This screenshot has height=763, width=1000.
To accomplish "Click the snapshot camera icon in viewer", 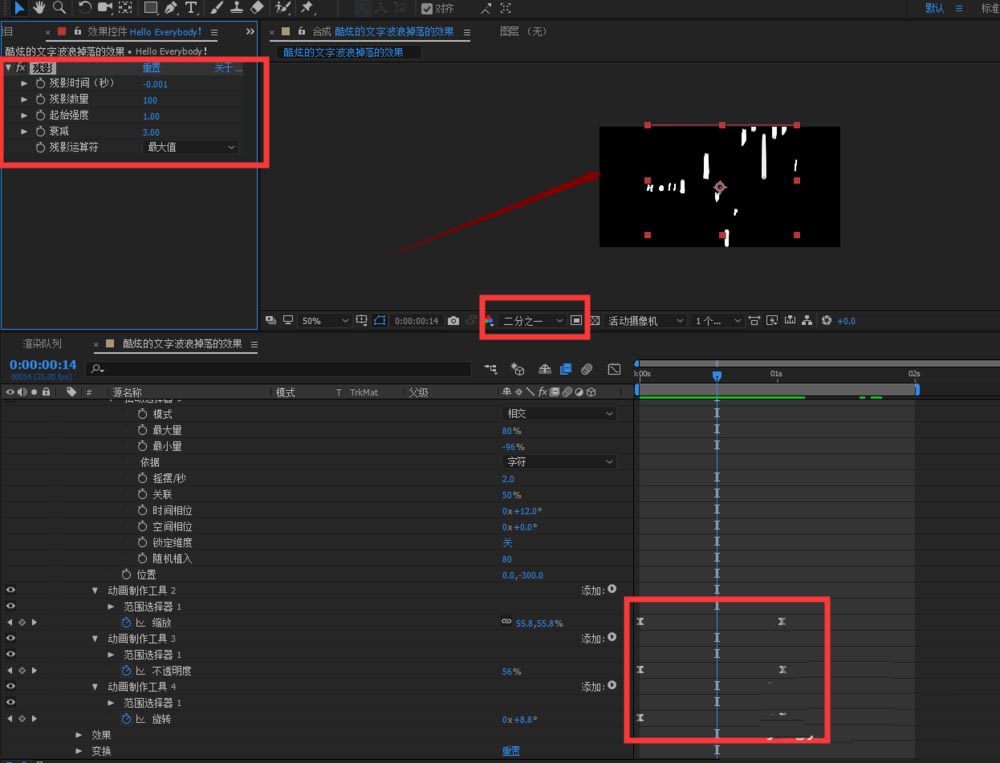I will pyautogui.click(x=454, y=321).
